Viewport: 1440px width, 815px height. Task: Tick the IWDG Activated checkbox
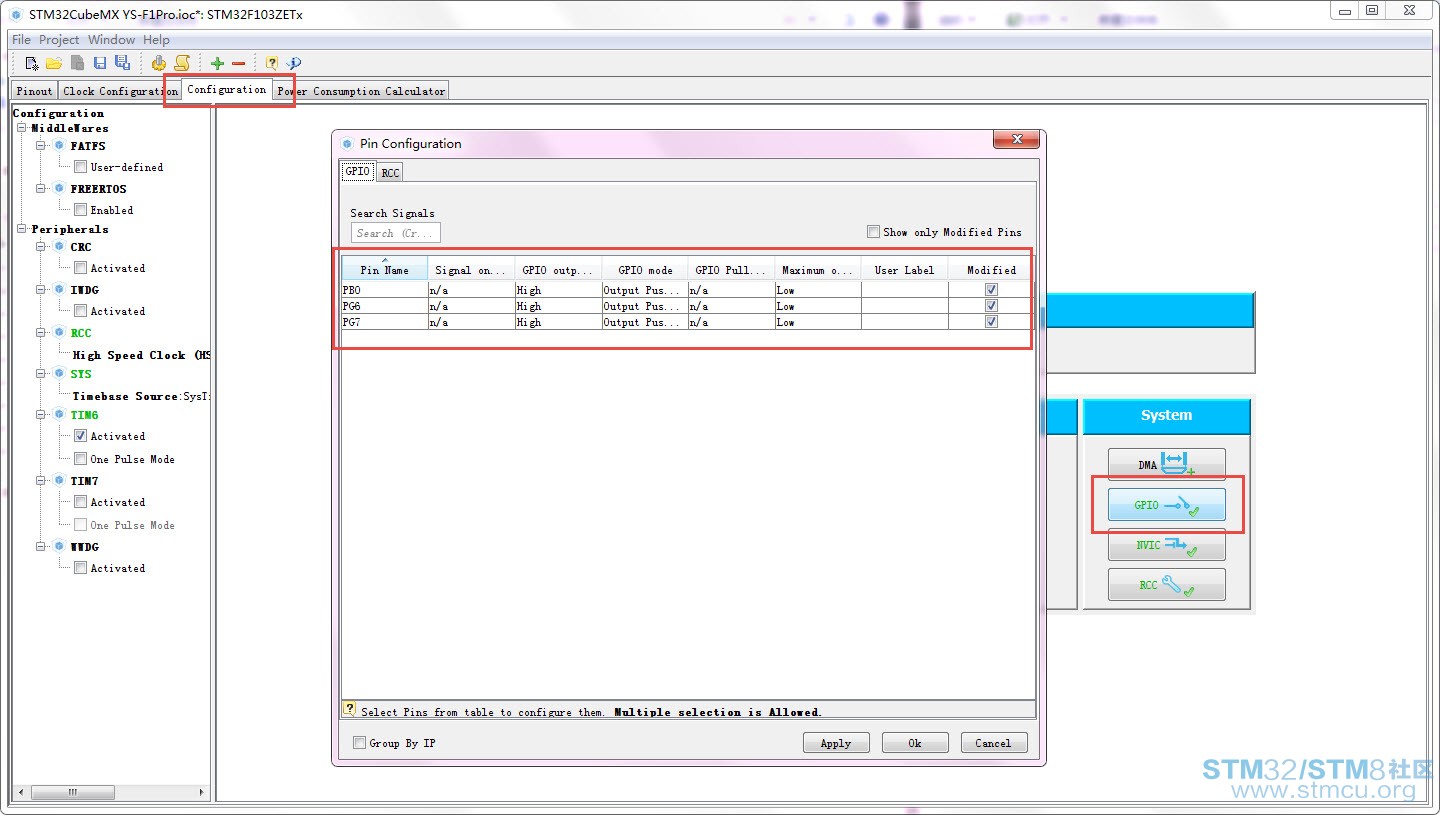(80, 311)
